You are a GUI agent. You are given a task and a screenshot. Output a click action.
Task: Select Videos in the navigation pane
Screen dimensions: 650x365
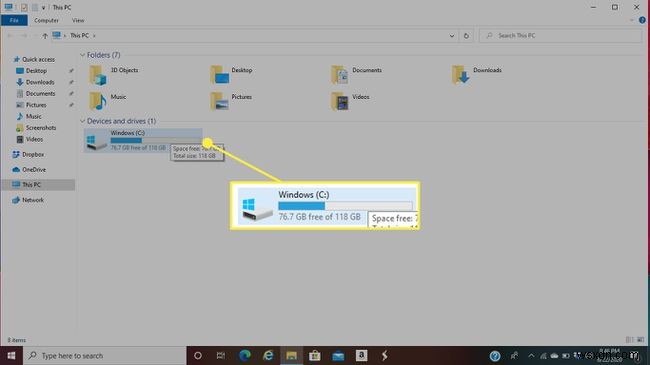tap(29, 139)
